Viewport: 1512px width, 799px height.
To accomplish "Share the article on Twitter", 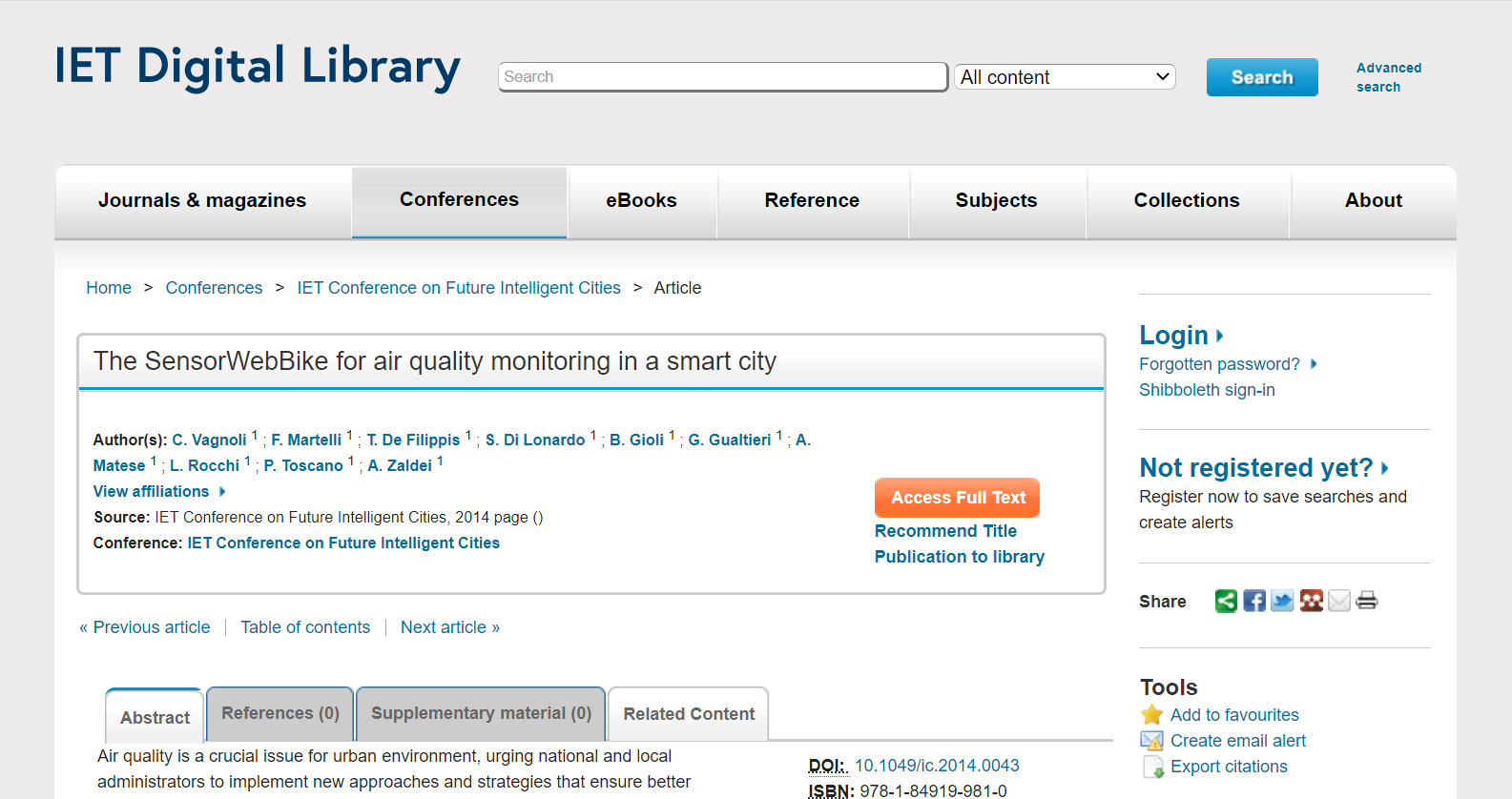I will pyautogui.click(x=1283, y=601).
